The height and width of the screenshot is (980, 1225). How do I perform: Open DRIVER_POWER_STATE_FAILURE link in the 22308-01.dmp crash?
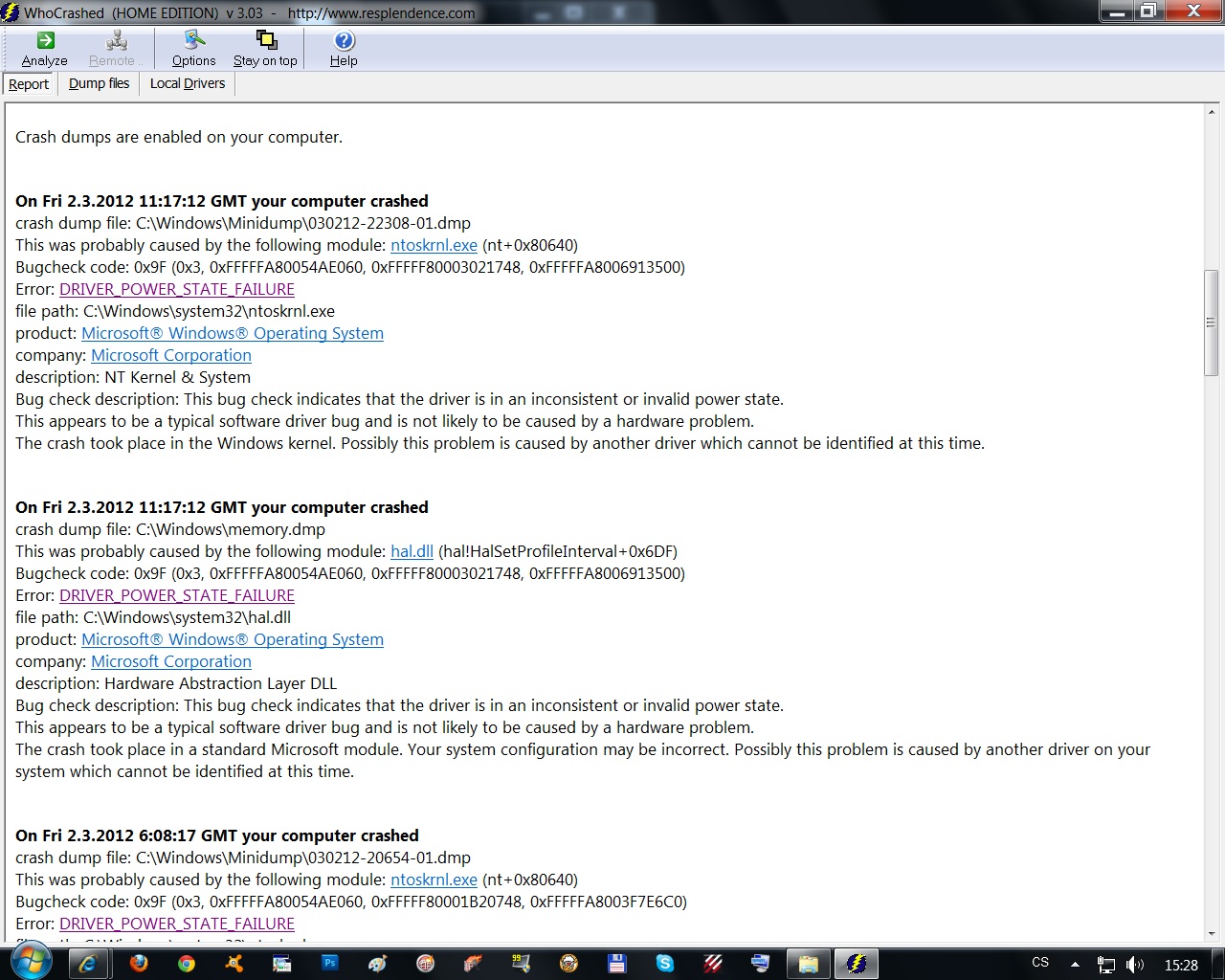(177, 289)
